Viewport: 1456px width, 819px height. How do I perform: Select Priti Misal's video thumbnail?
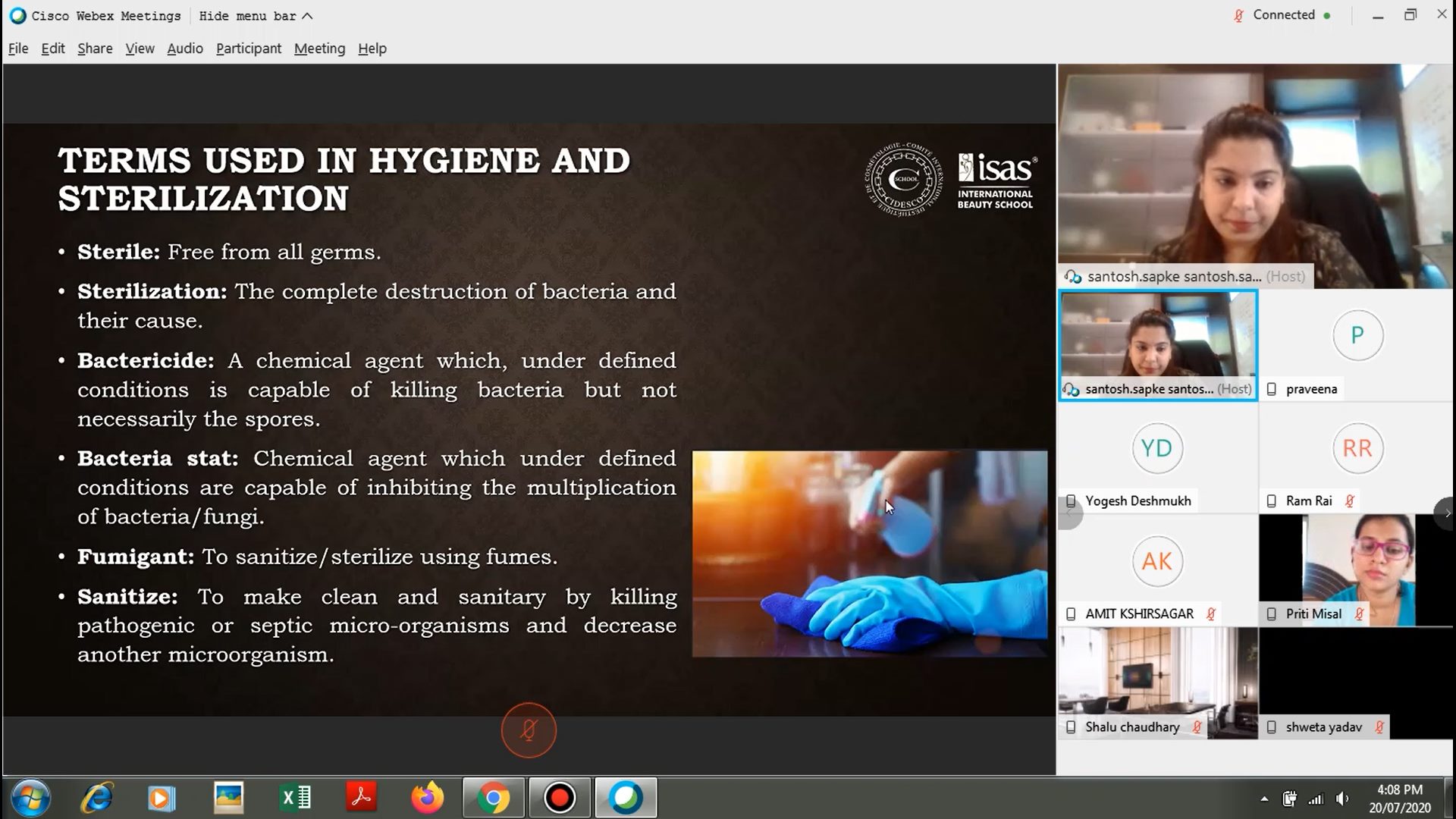pyautogui.click(x=1357, y=561)
